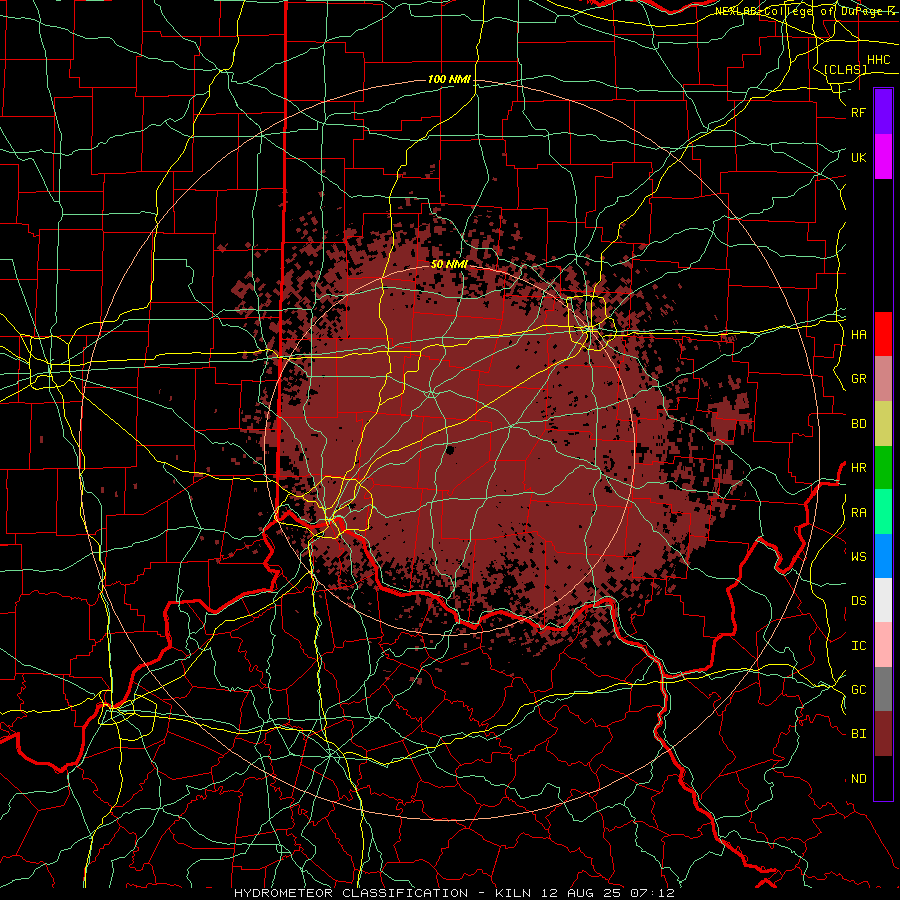Click the 'BD' legend label text
Screen dimensions: 900x900
point(858,424)
